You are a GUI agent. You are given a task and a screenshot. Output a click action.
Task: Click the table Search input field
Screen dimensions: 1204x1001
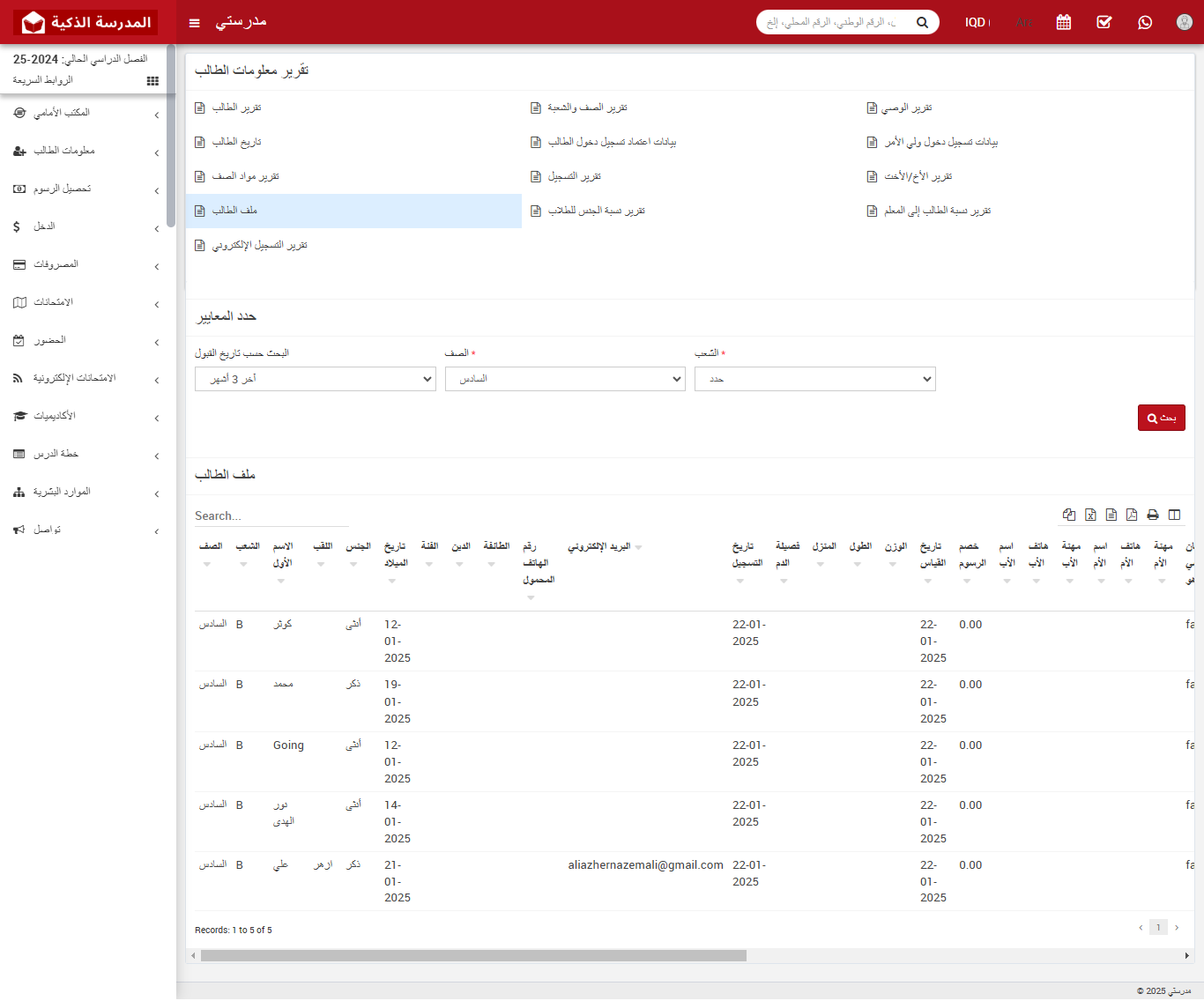coord(271,515)
